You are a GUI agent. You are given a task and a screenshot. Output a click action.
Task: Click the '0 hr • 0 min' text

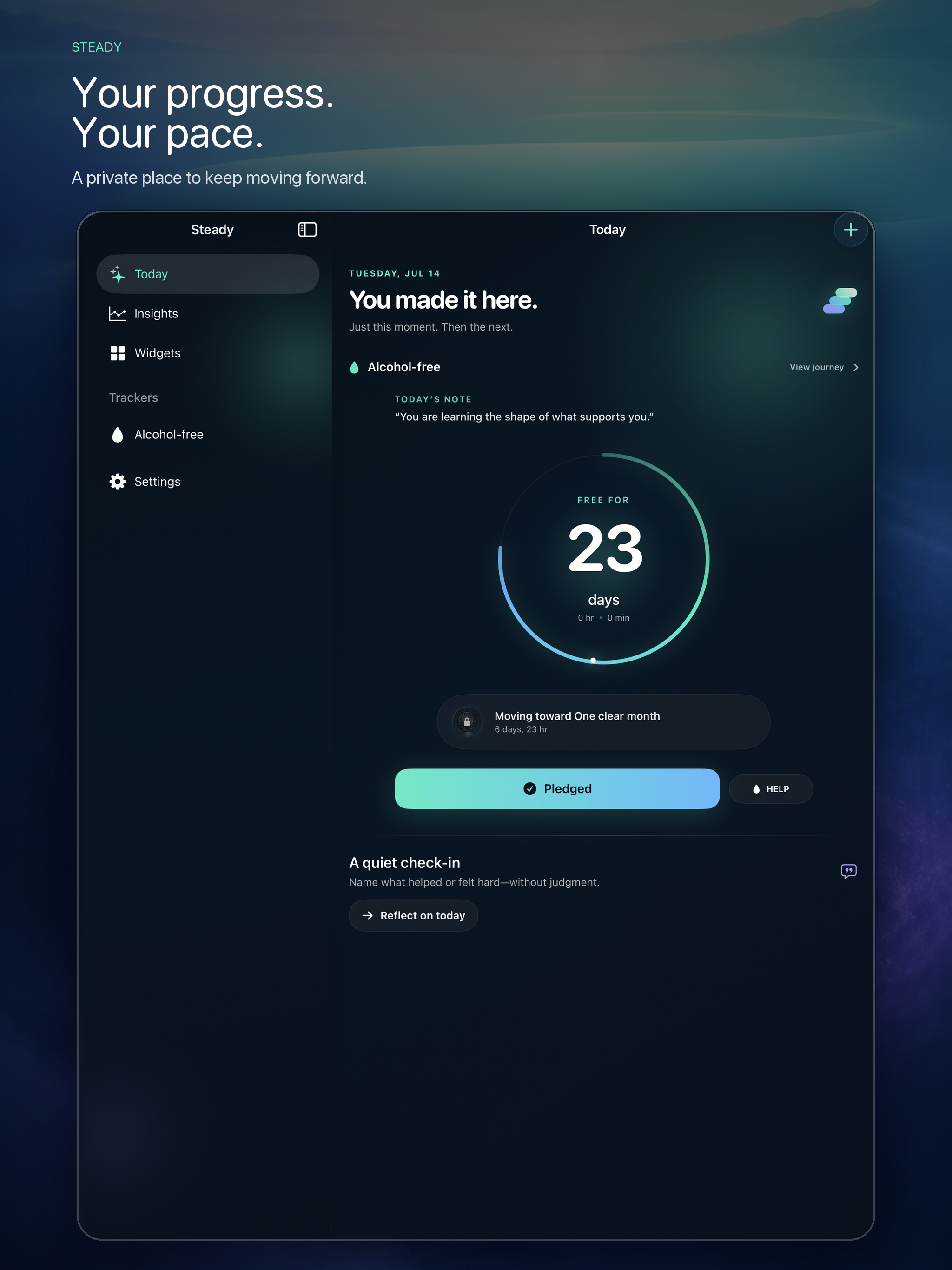(603, 618)
